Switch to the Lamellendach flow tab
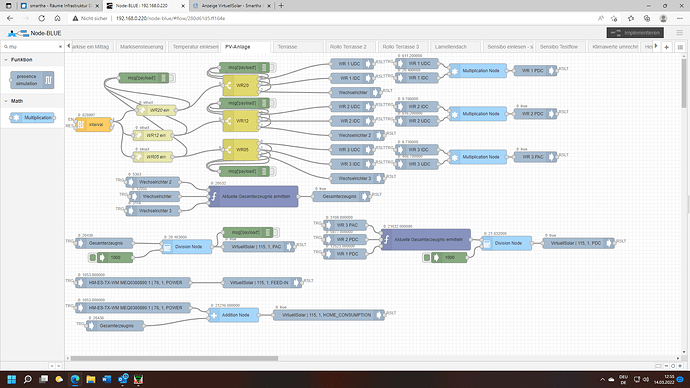690x388 pixels. pyautogui.click(x=456, y=47)
